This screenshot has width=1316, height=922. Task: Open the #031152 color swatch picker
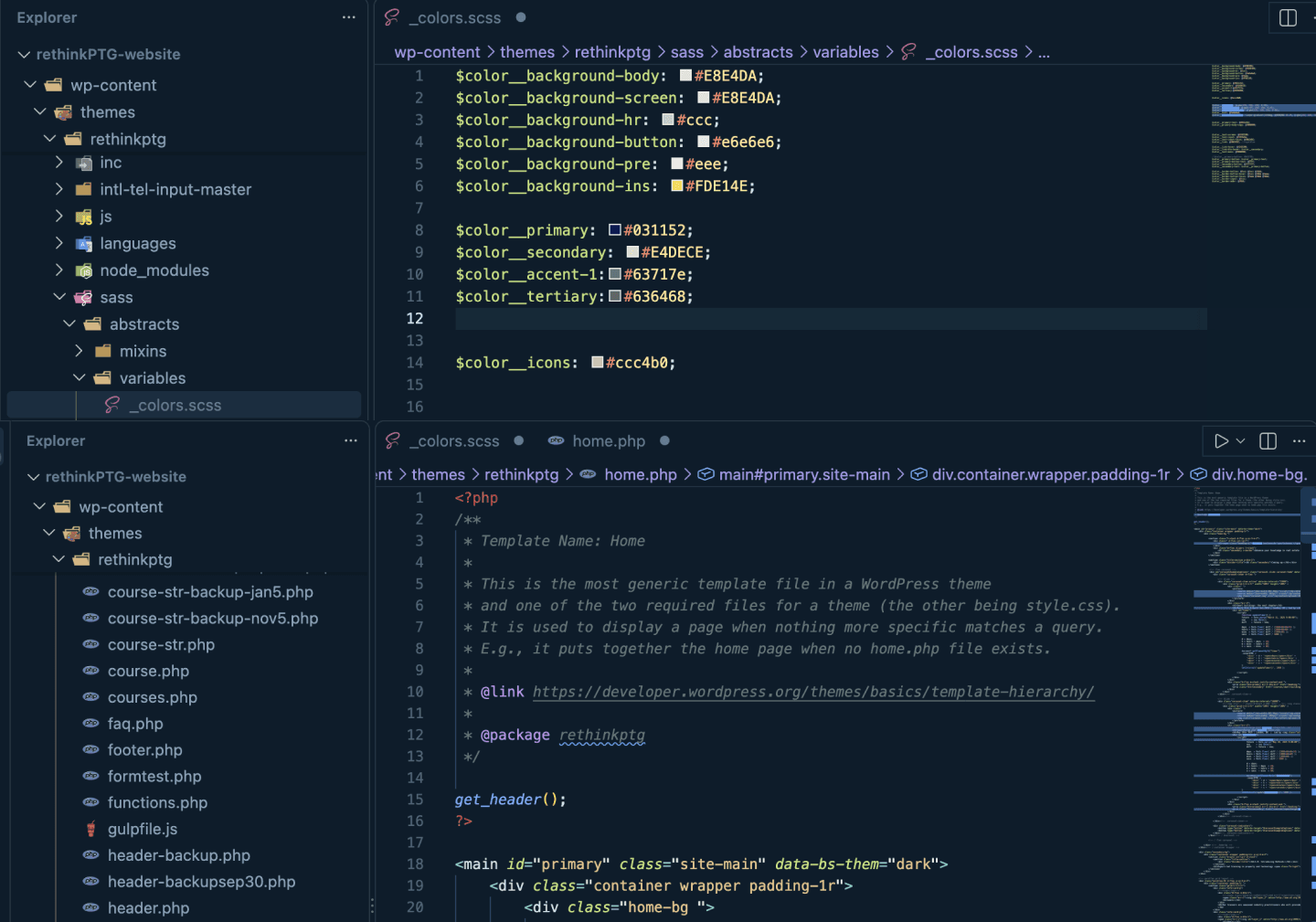(x=615, y=230)
